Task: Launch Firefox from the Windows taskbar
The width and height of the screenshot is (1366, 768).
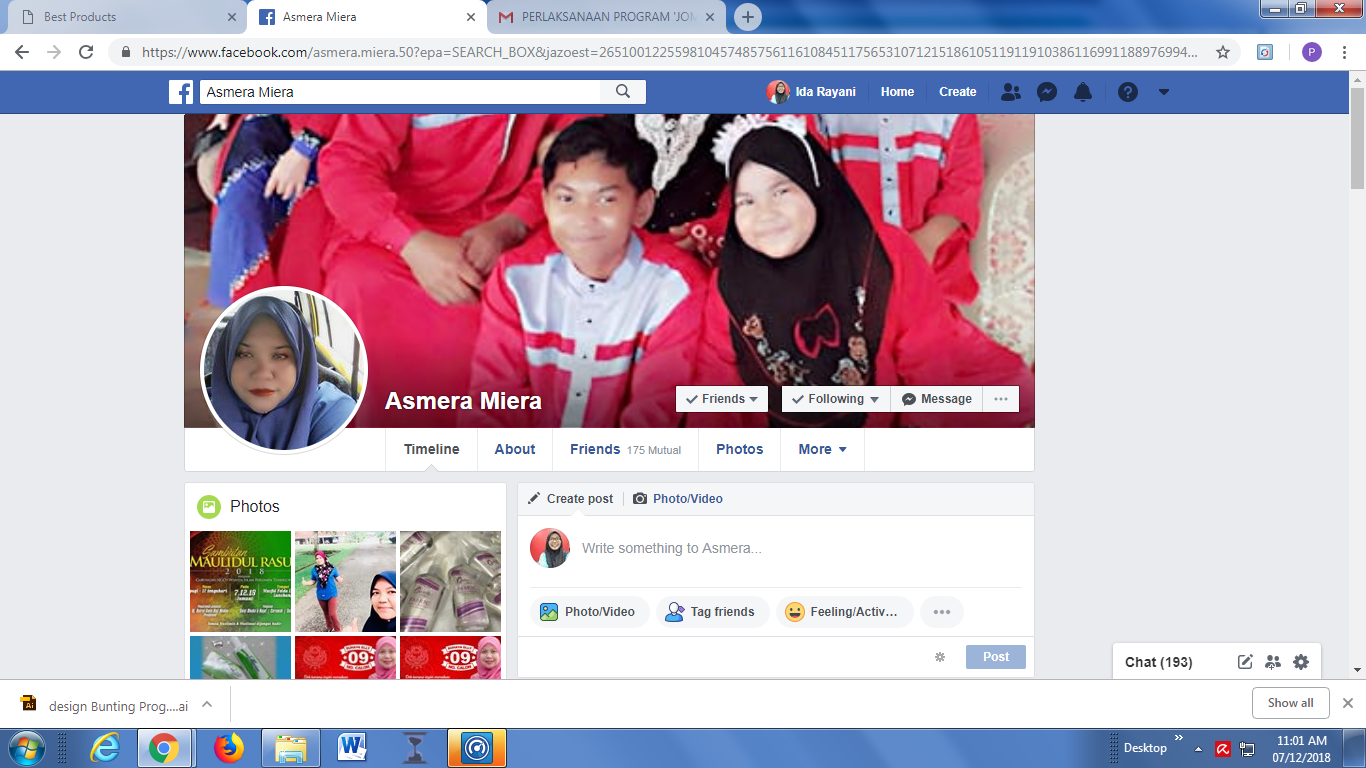Action: coord(229,748)
